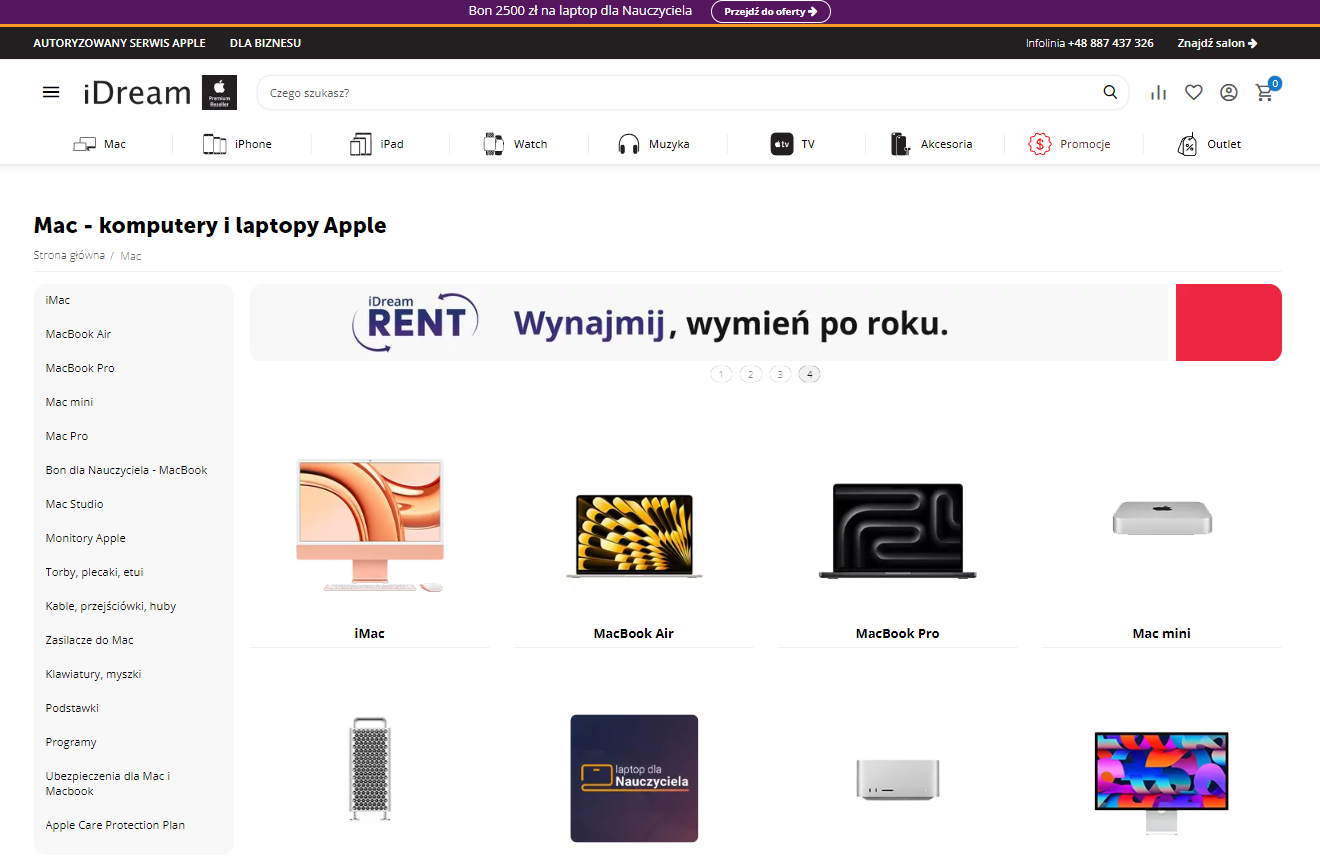Open Autoryzowany Serwis Apple link
Screen dimensions: 1320x856
[119, 43]
